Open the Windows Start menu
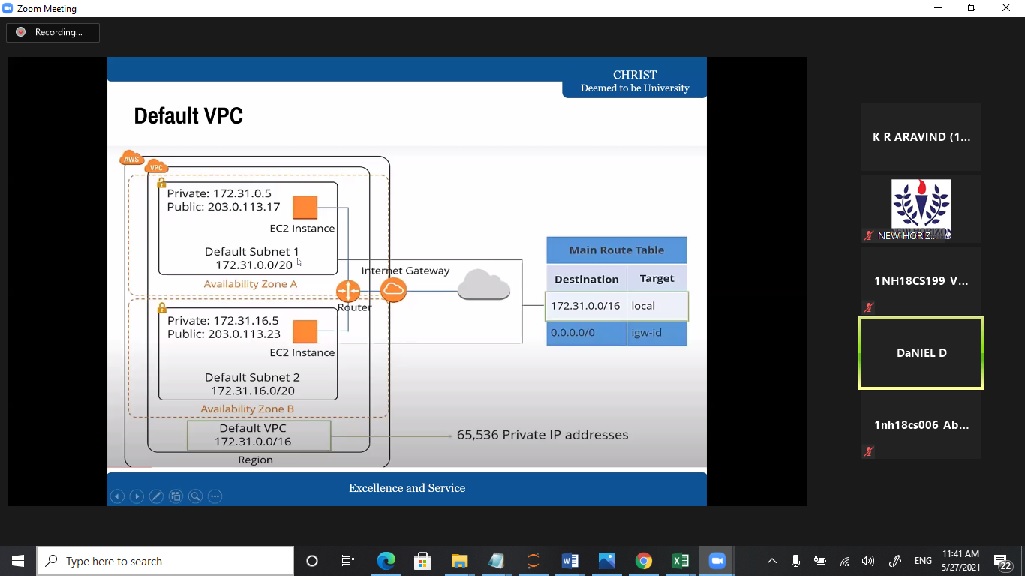1025x576 pixels. [17, 561]
